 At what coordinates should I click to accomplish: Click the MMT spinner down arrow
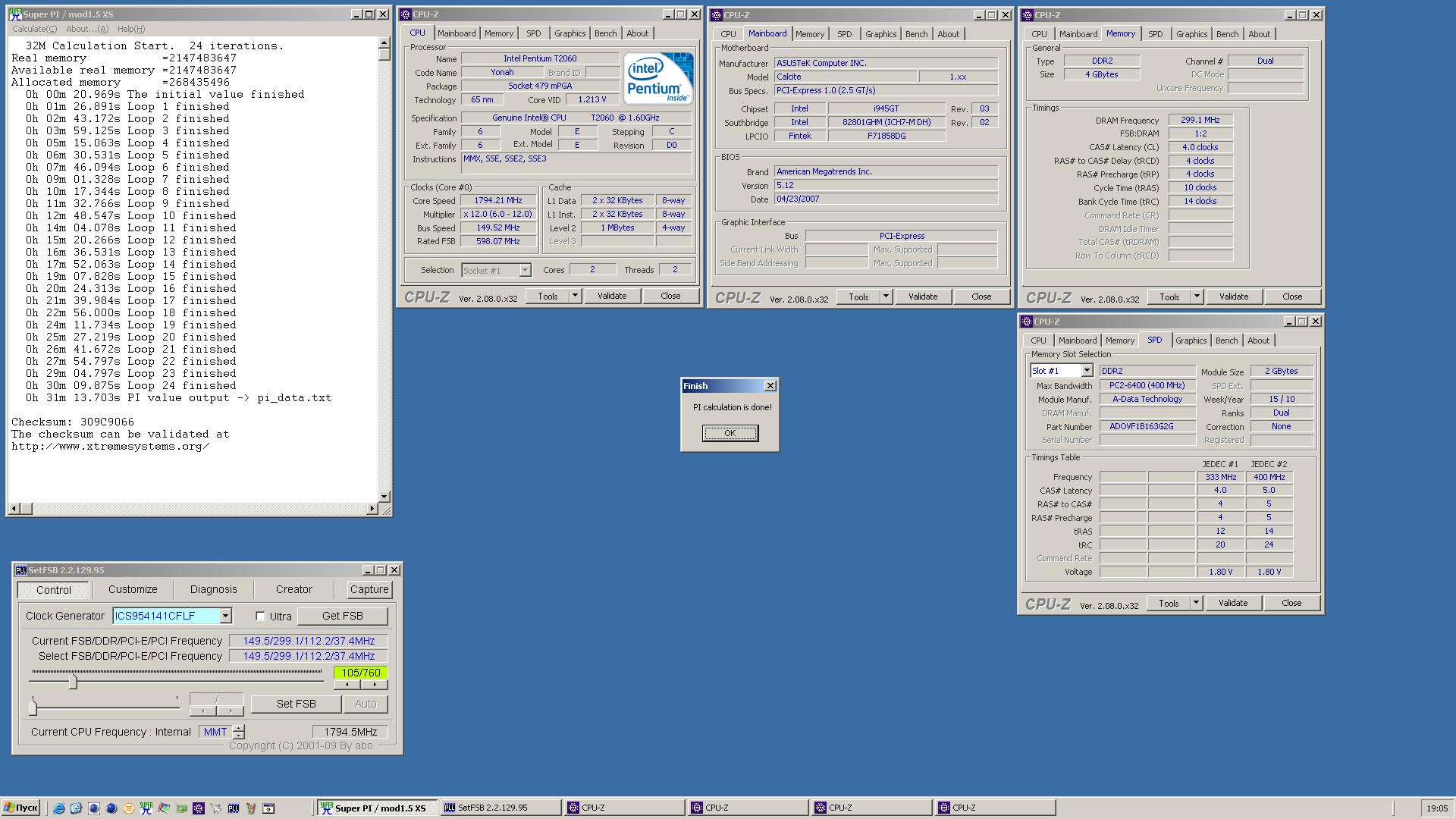[x=239, y=736]
